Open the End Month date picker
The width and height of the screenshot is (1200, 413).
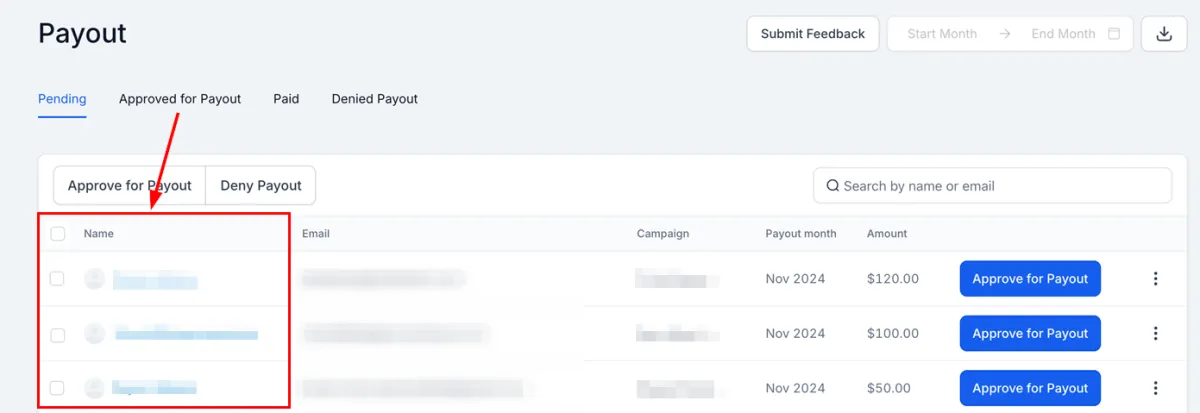1063,34
